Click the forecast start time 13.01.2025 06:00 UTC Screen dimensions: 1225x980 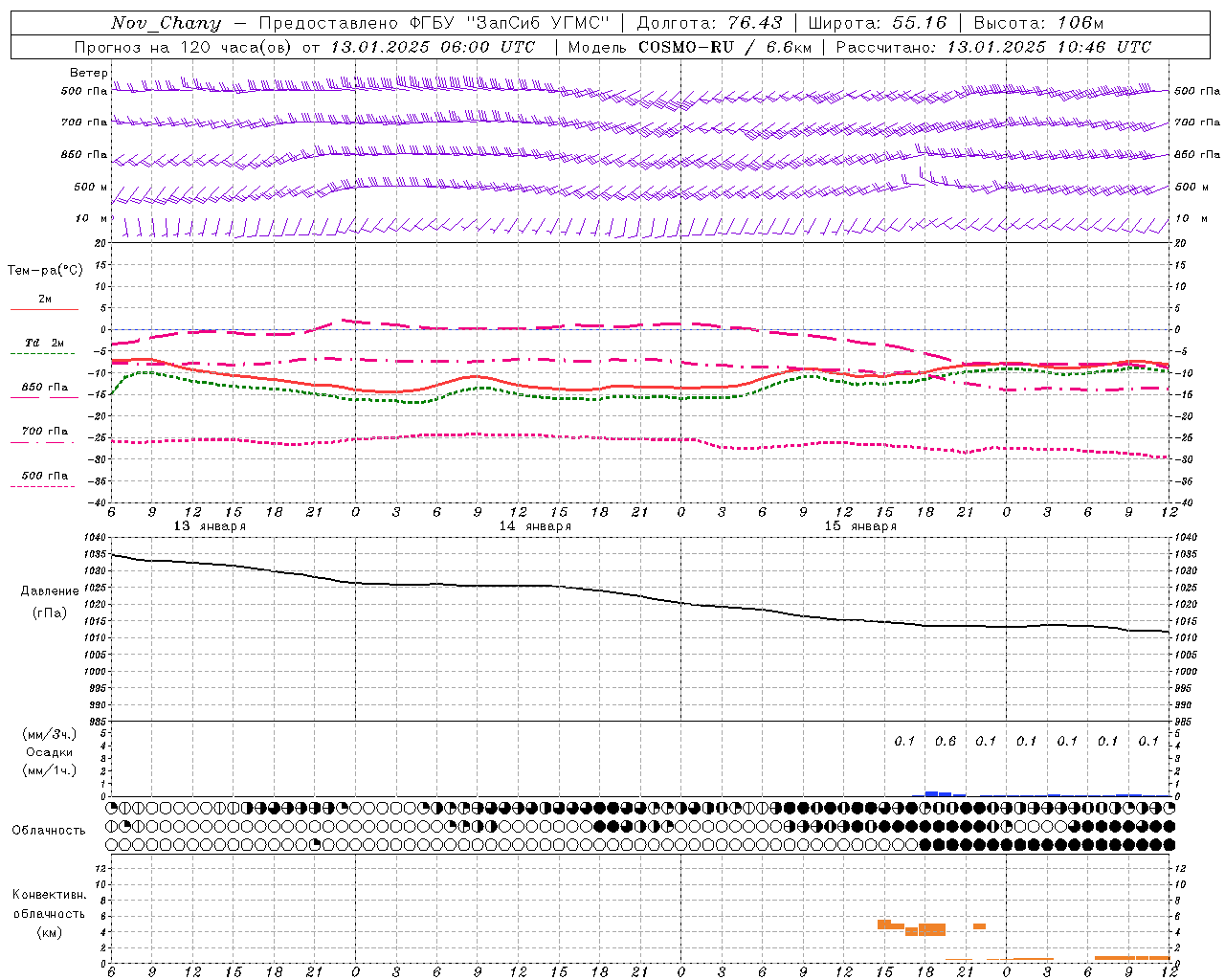coord(432,47)
